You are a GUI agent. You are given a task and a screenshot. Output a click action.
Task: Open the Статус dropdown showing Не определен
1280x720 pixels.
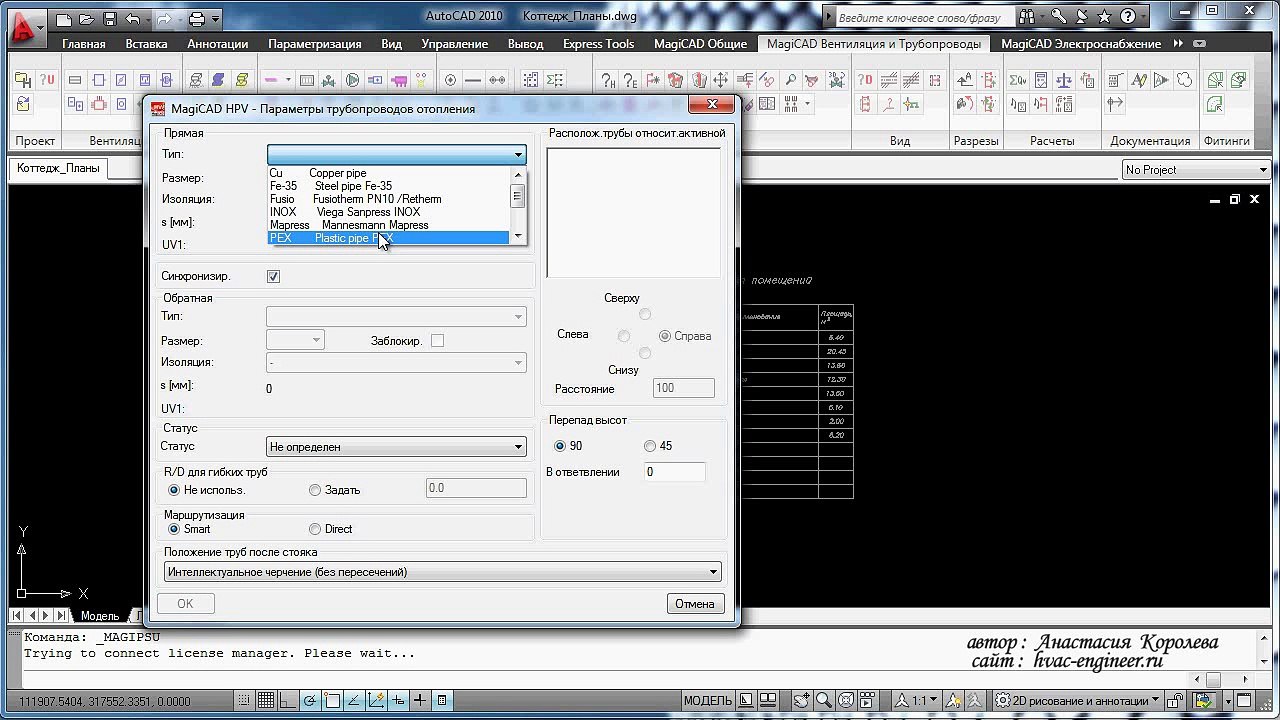[396, 447]
